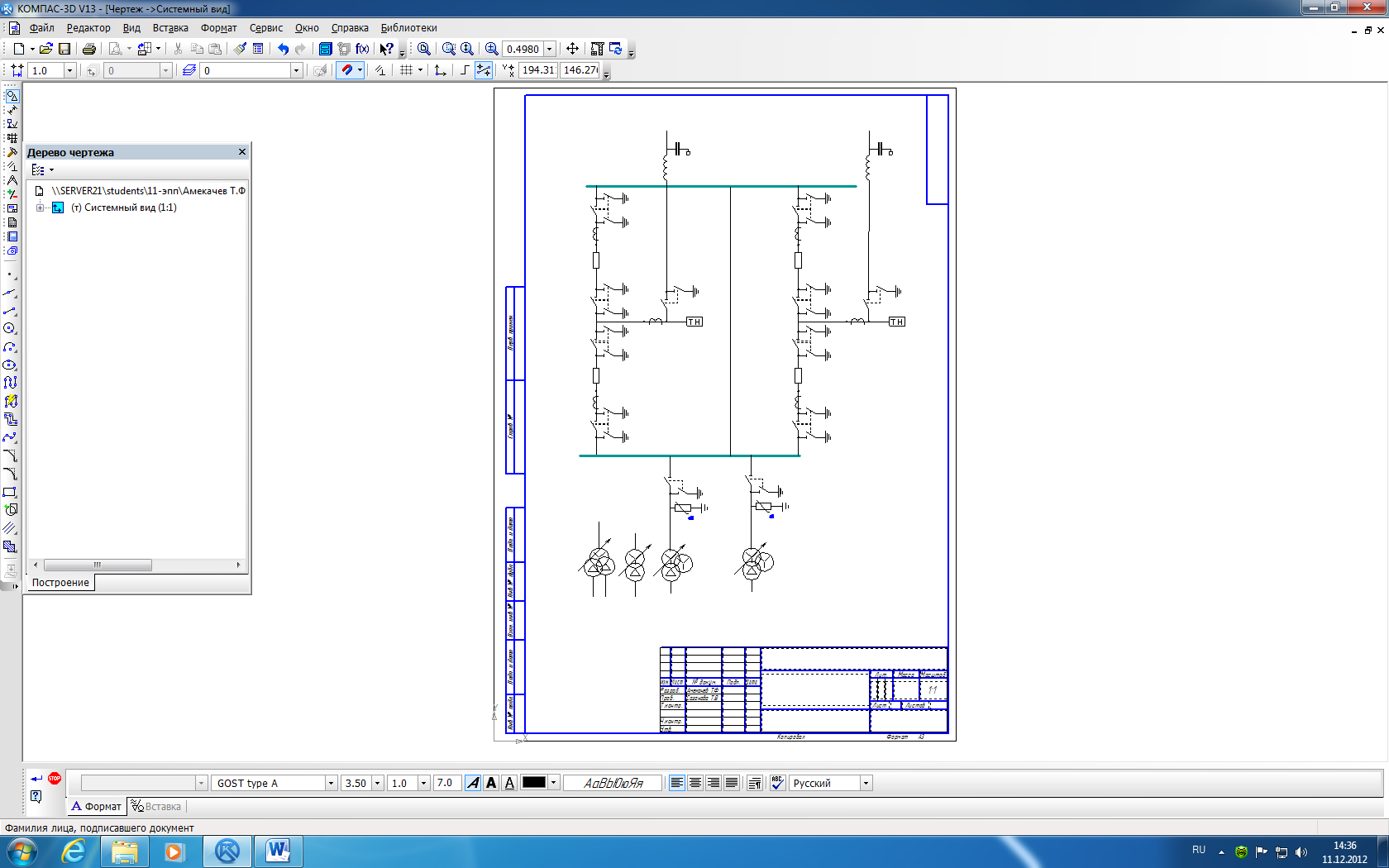Redo the undone action

(301, 49)
